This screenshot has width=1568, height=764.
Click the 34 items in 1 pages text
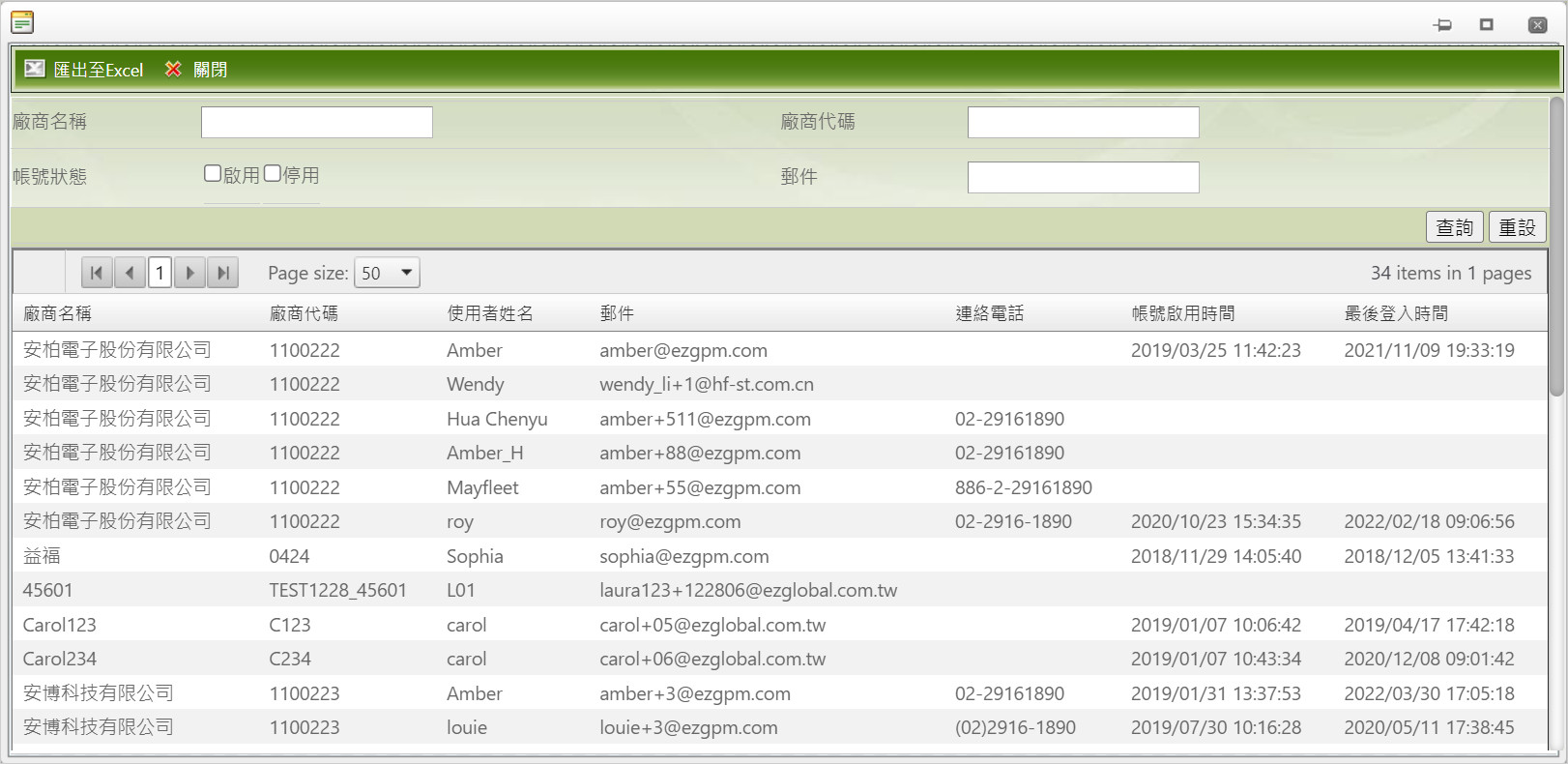pyautogui.click(x=1451, y=273)
